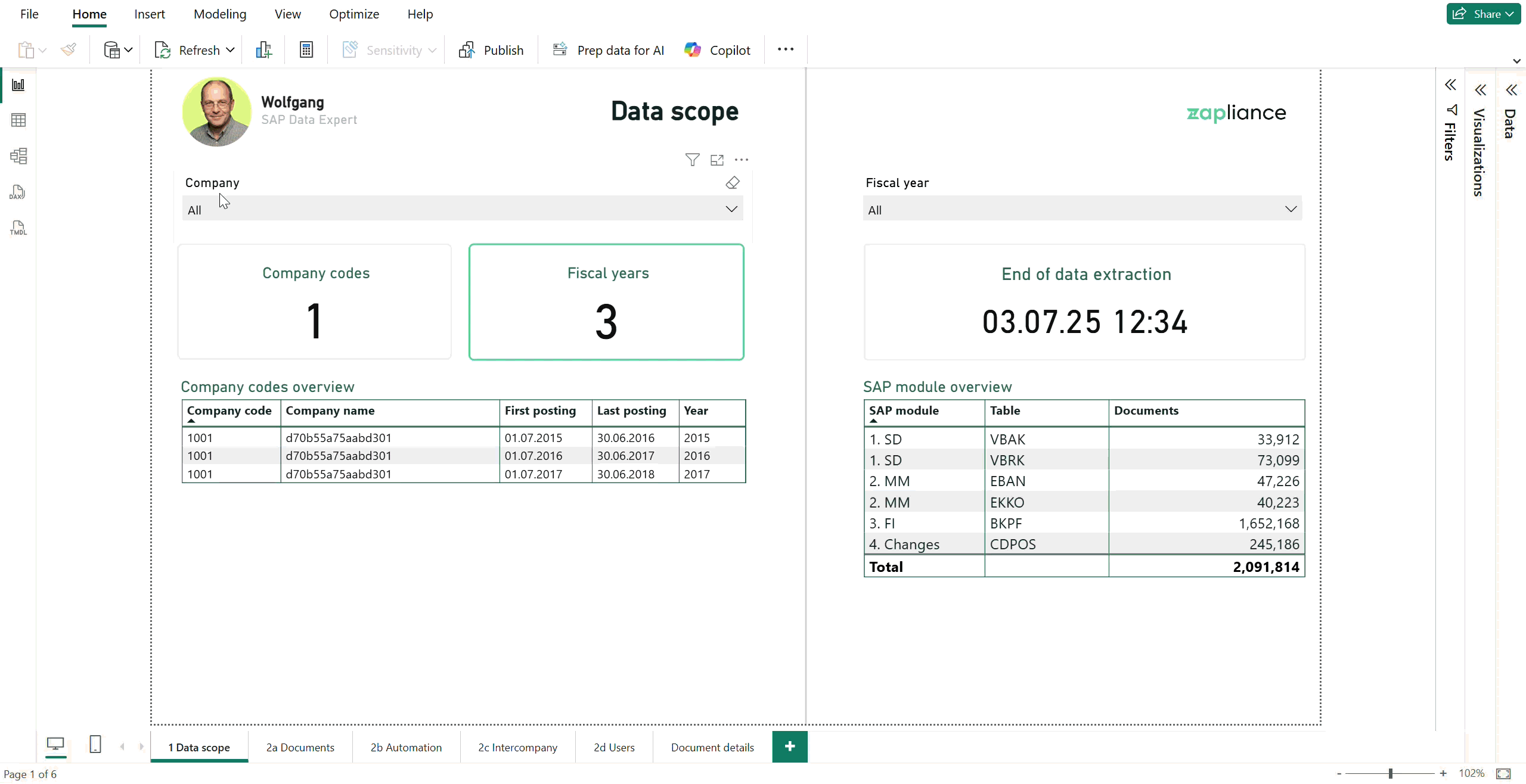The image size is (1526, 784).
Task: Switch to 2a Documents page tab
Action: (x=300, y=747)
